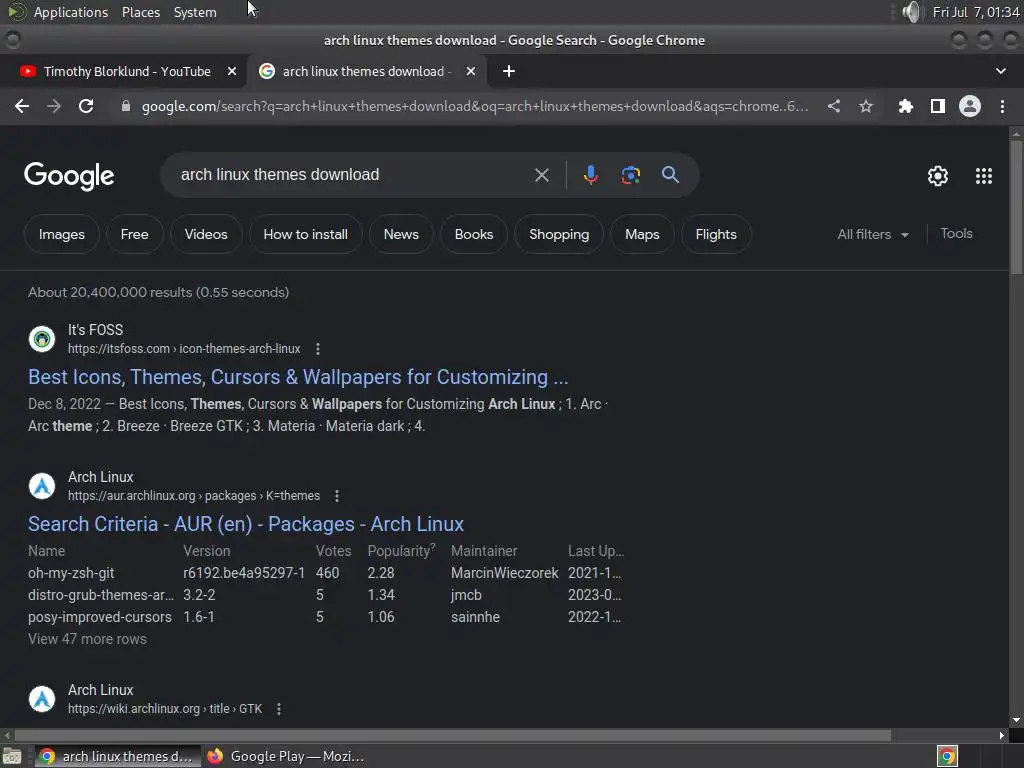Open Maps results
The height and width of the screenshot is (768, 1024).
(x=642, y=234)
